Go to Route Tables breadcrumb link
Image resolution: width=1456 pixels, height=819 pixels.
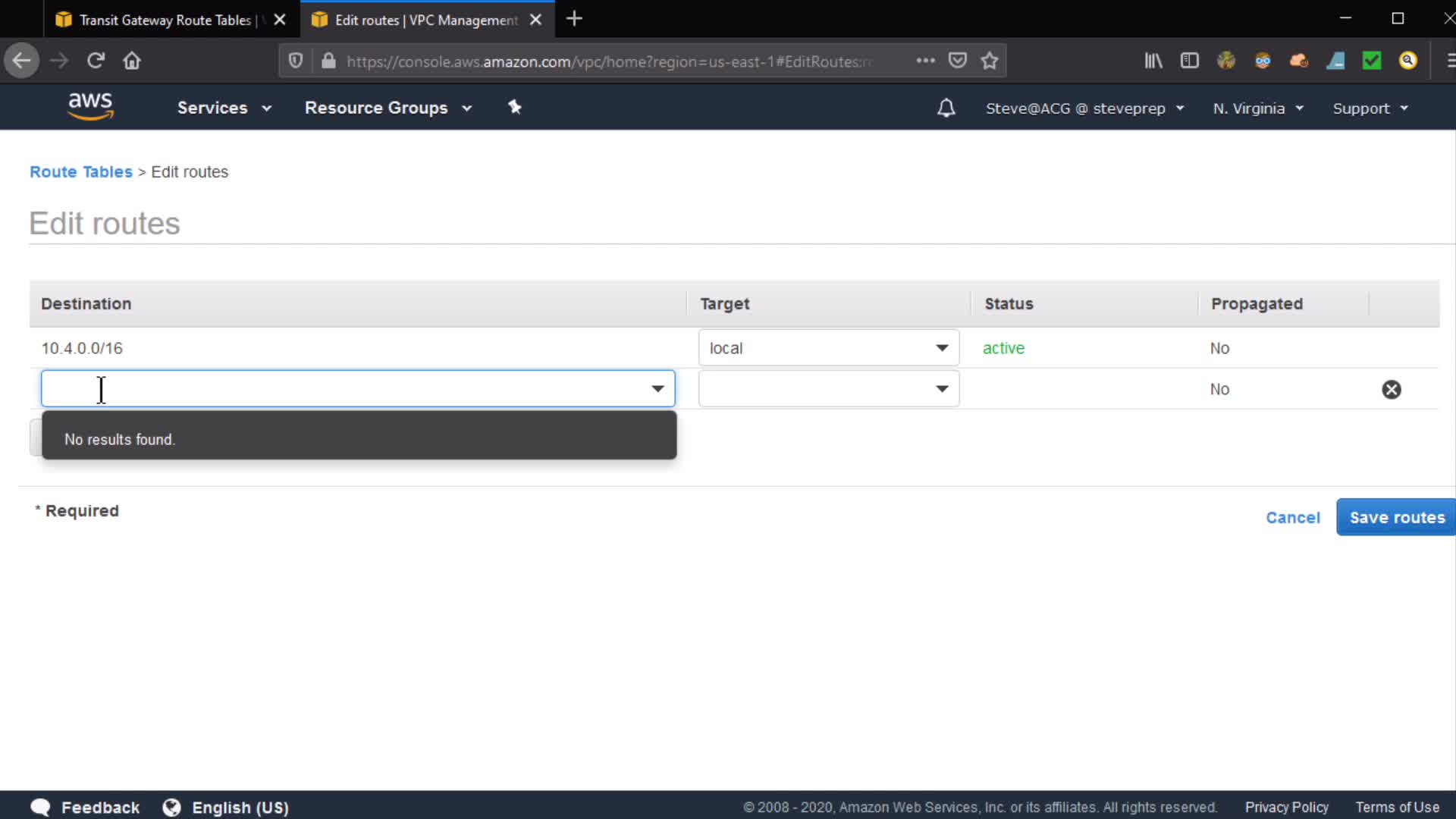pyautogui.click(x=81, y=172)
